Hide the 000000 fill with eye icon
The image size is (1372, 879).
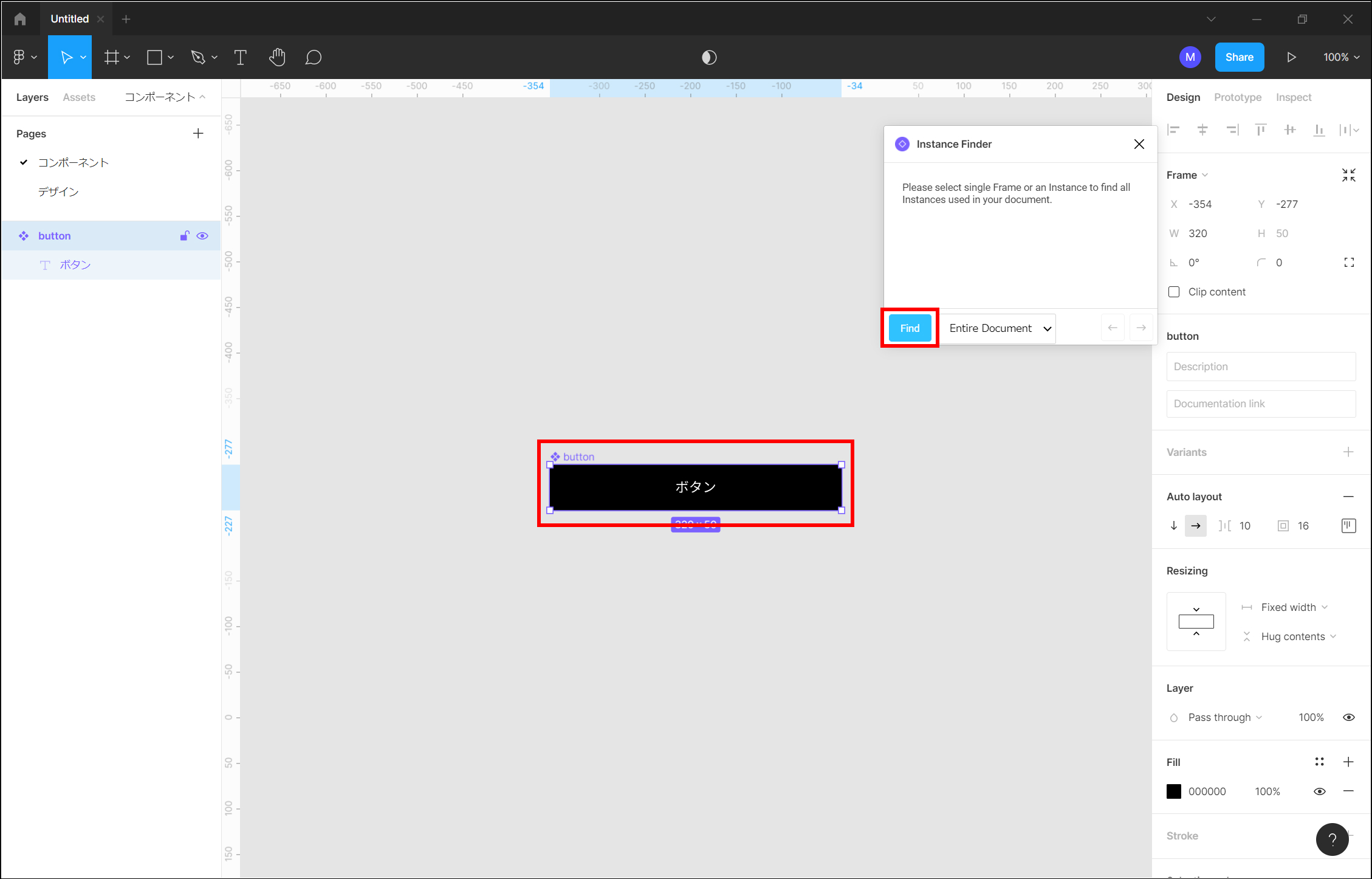1319,791
